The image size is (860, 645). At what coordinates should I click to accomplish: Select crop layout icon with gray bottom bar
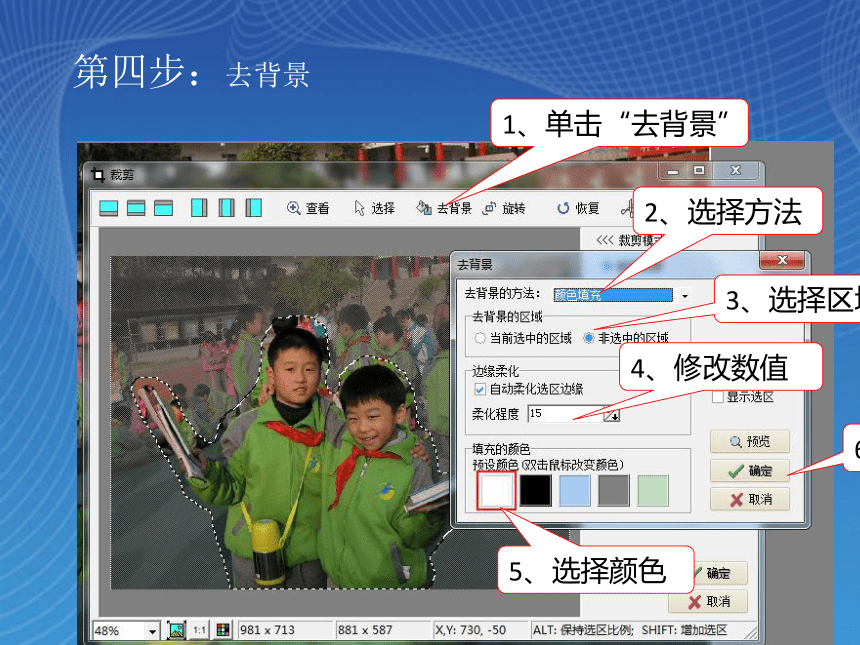109,208
